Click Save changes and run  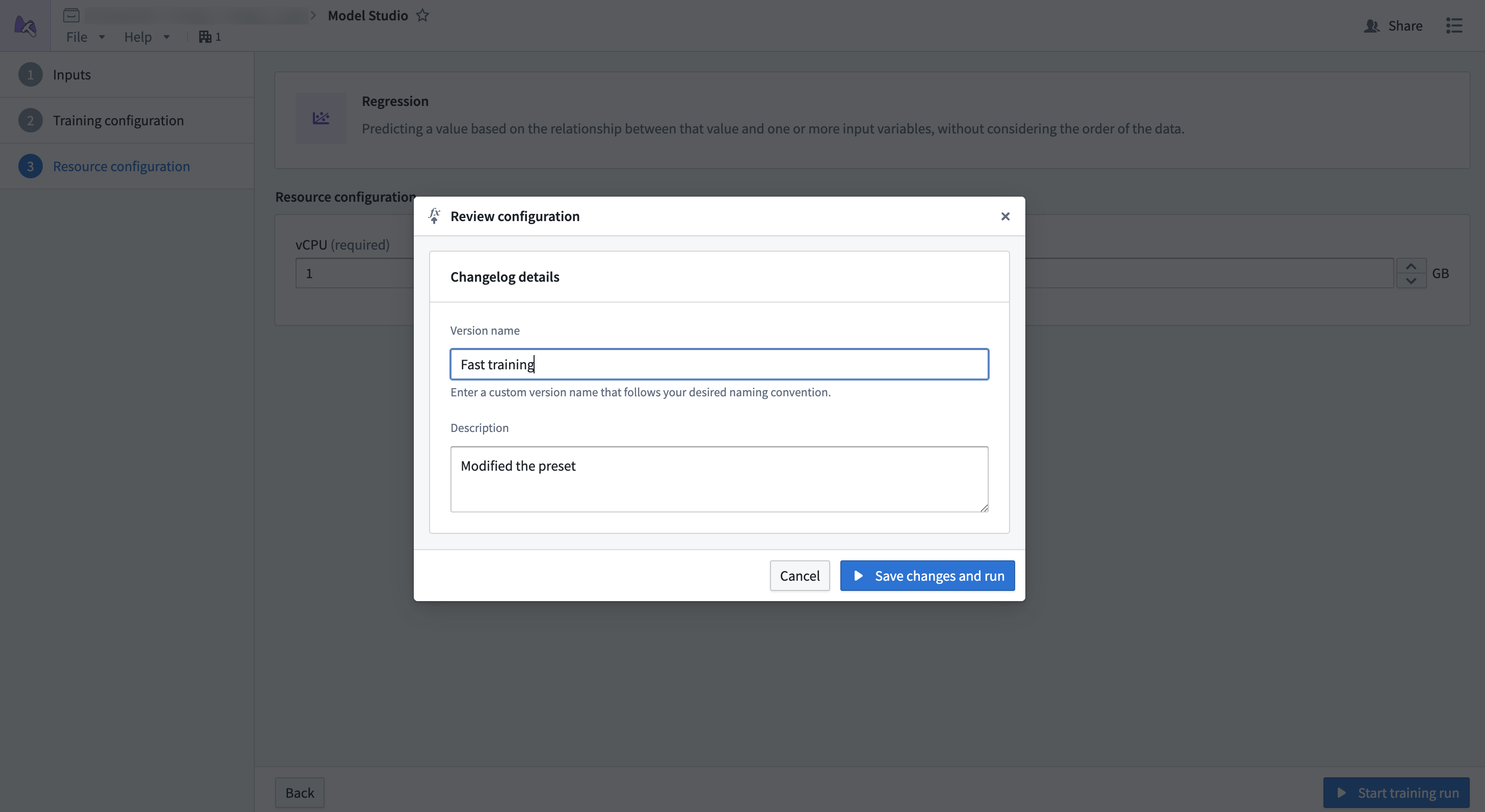927,576
